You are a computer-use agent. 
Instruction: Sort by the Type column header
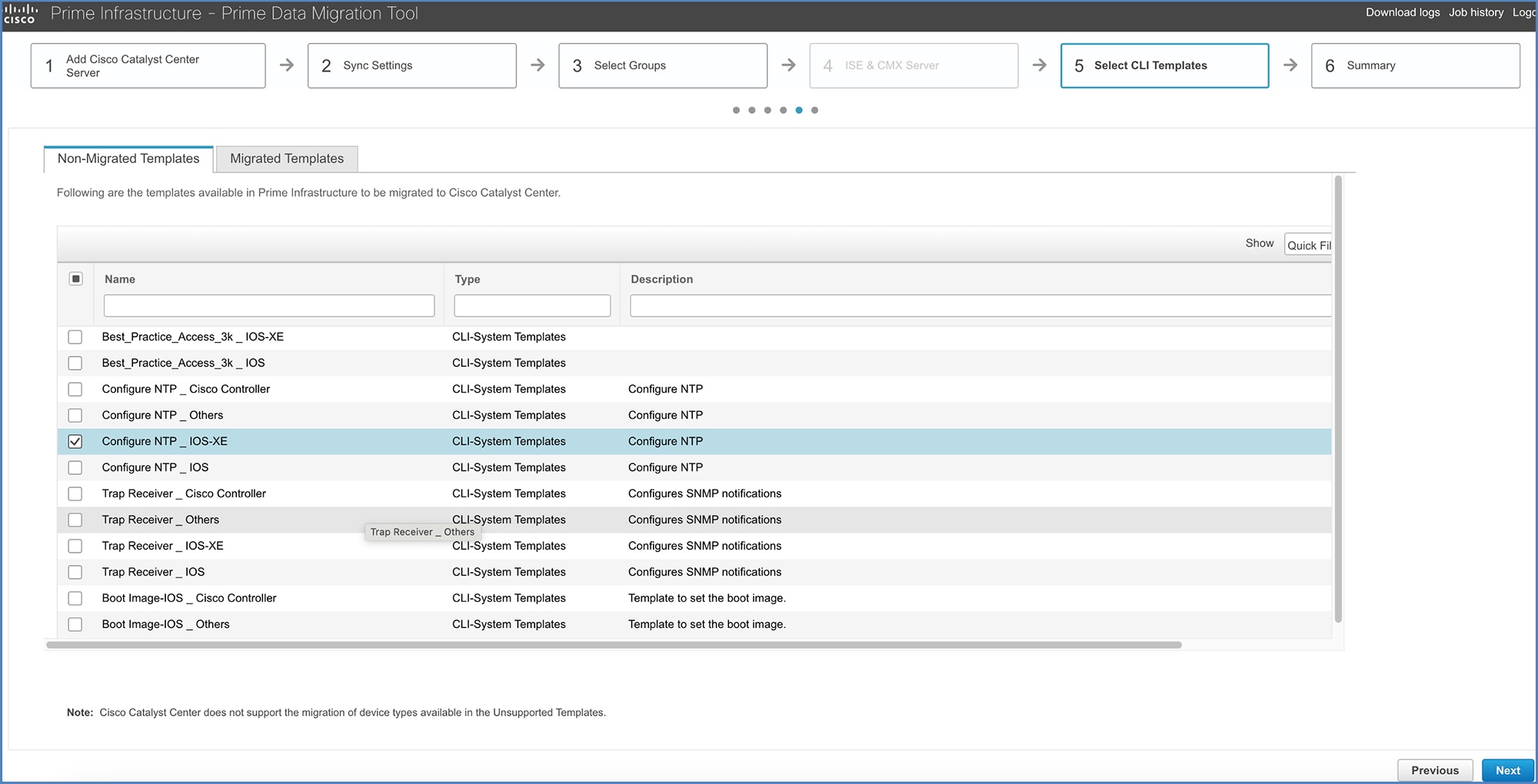(468, 279)
